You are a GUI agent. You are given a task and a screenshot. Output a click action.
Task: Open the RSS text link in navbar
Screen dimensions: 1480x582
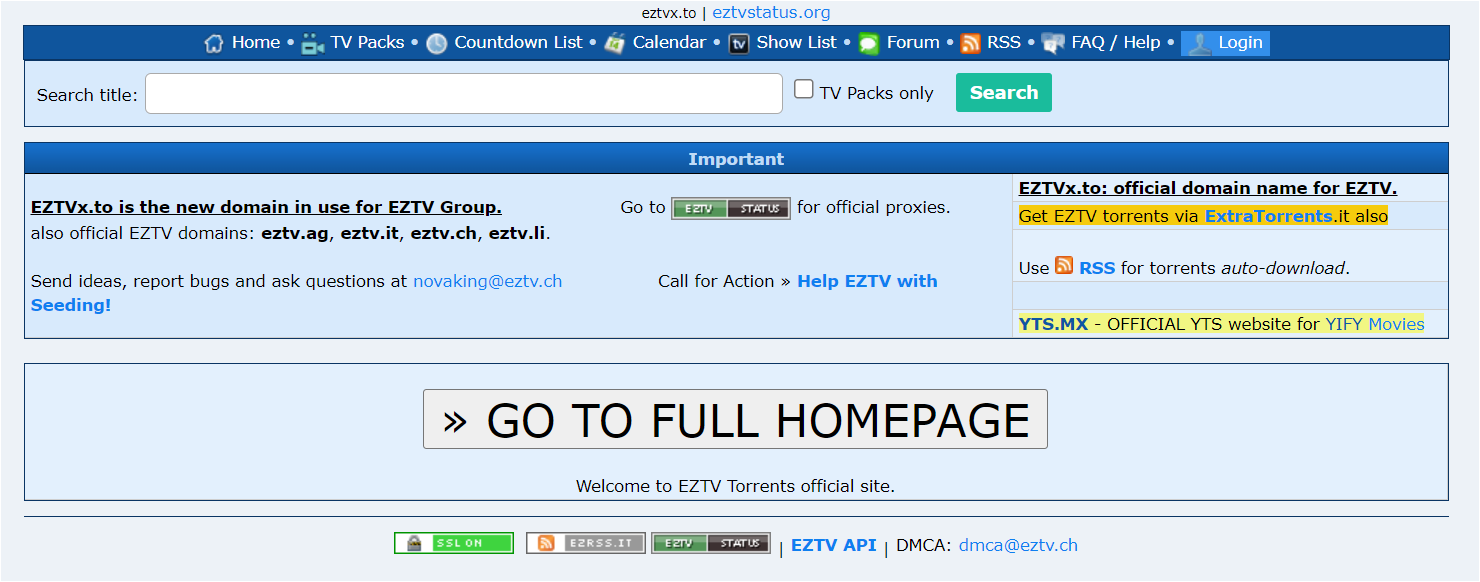[1004, 42]
